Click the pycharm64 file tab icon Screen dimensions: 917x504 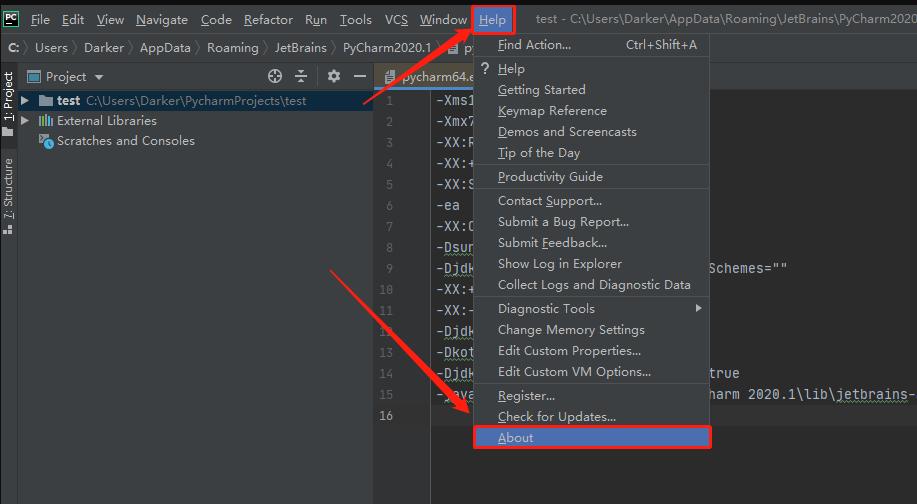point(390,77)
